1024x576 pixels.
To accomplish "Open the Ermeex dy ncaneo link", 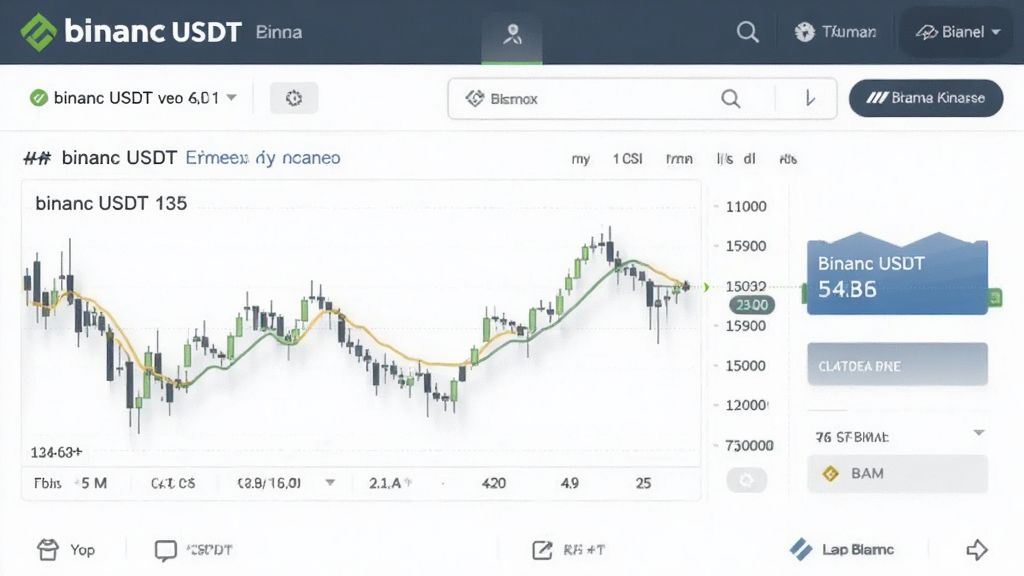I will [263, 158].
